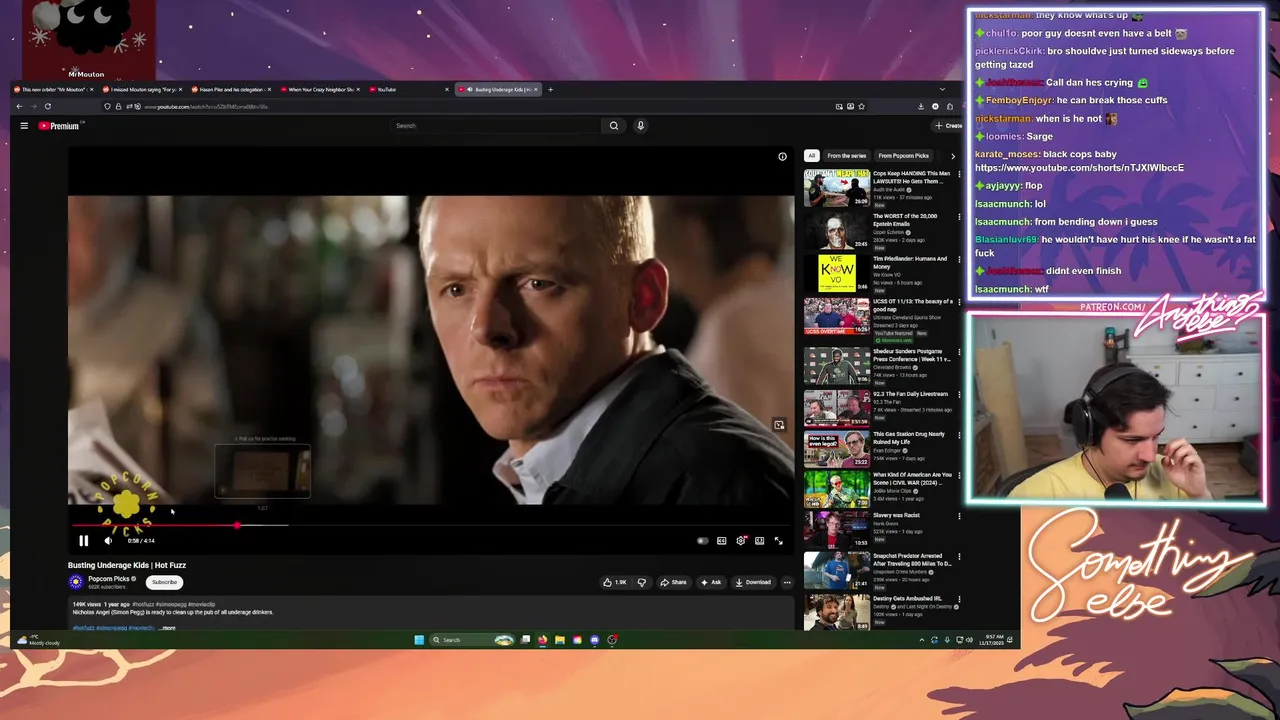This screenshot has height=720, width=1280.
Task: Switch to When Your Crazy Neighbor tab
Action: click(x=319, y=89)
